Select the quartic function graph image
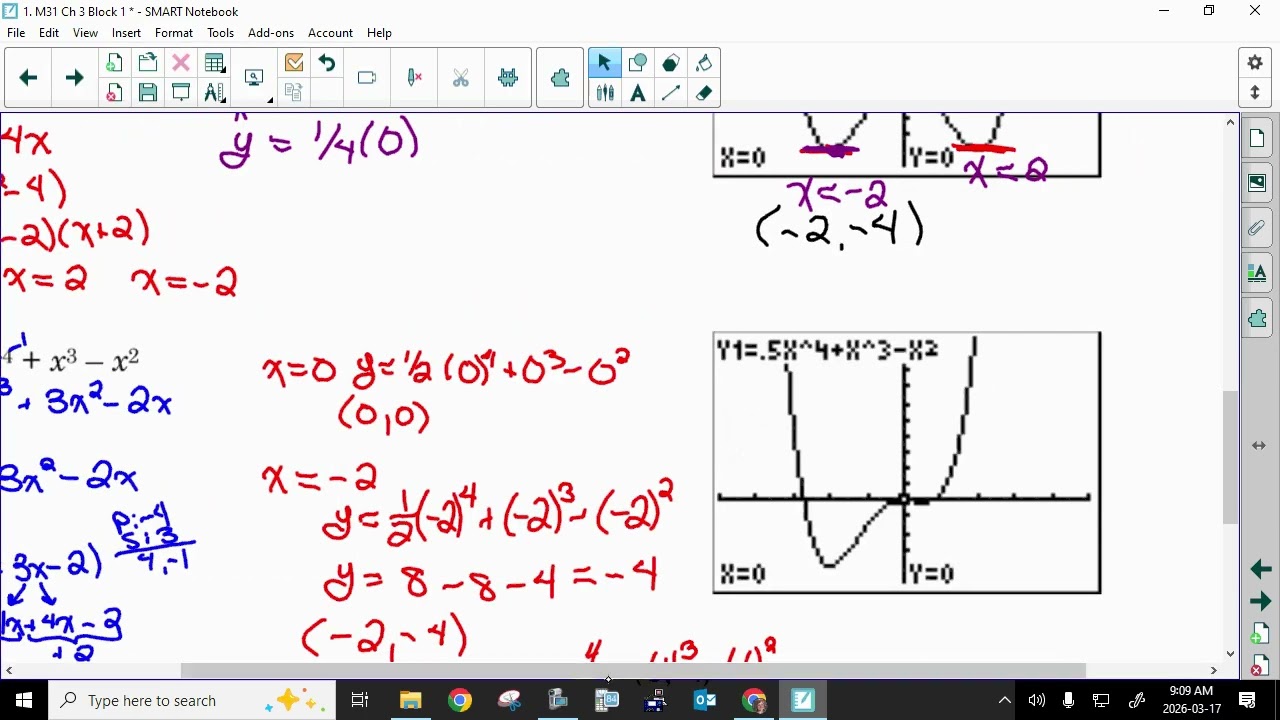Viewport: 1280px width, 720px height. tap(907, 463)
